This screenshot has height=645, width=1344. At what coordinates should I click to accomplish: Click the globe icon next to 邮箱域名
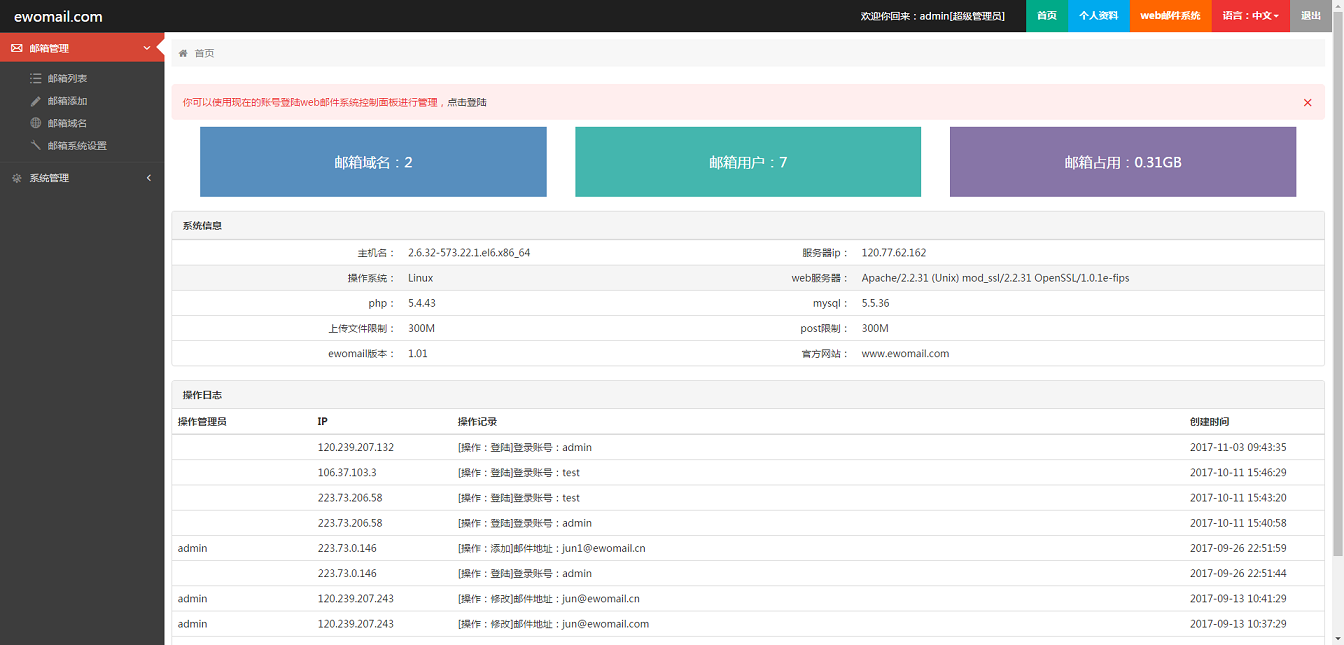(36, 123)
